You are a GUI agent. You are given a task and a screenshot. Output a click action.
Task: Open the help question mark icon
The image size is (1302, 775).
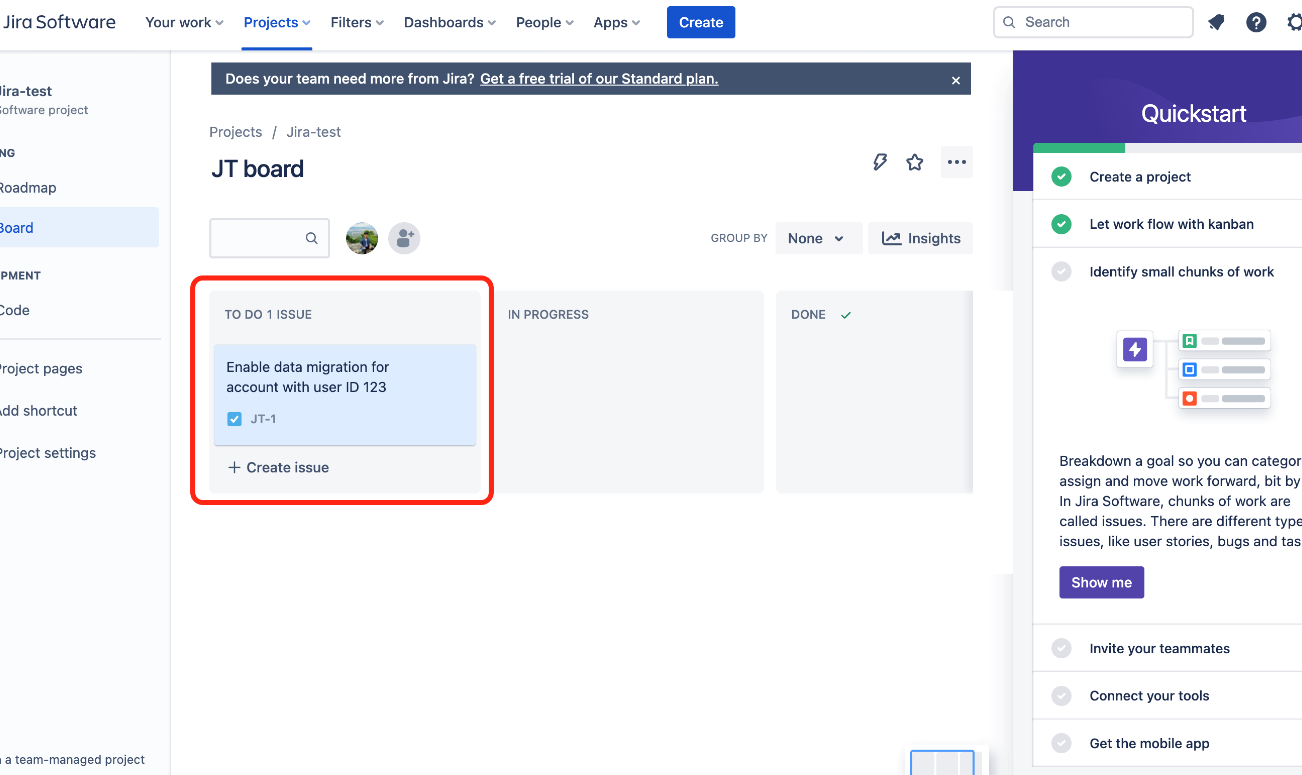coord(1256,22)
